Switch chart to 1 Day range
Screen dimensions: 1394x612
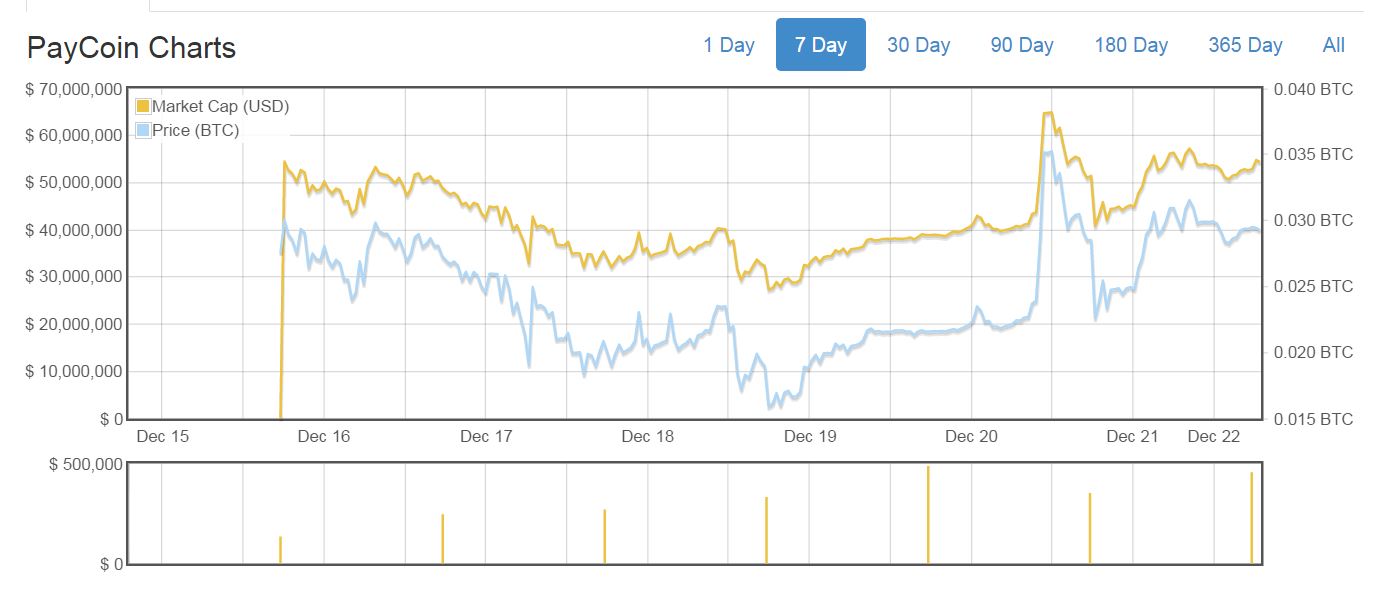coord(729,45)
